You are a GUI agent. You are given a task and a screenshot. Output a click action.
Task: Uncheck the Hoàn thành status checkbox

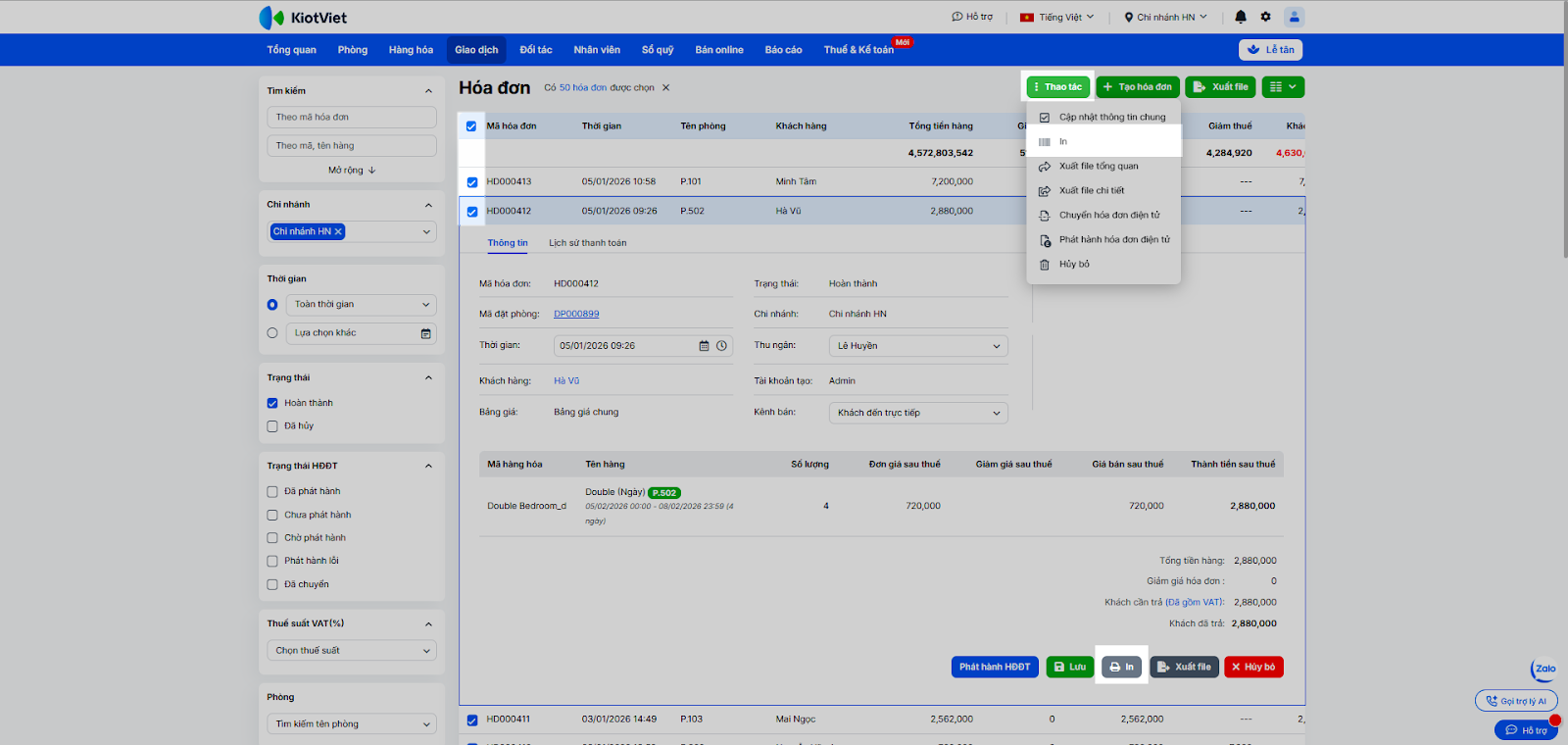272,403
